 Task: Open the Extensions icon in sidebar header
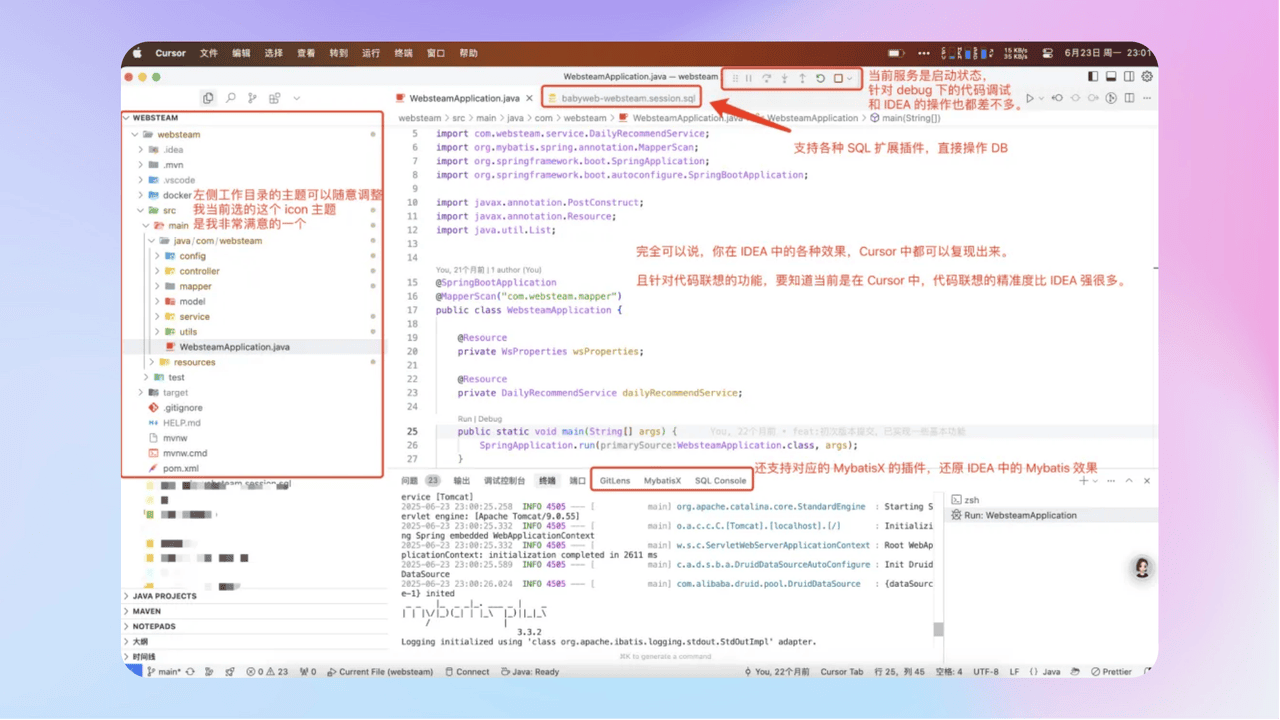[x=274, y=98]
